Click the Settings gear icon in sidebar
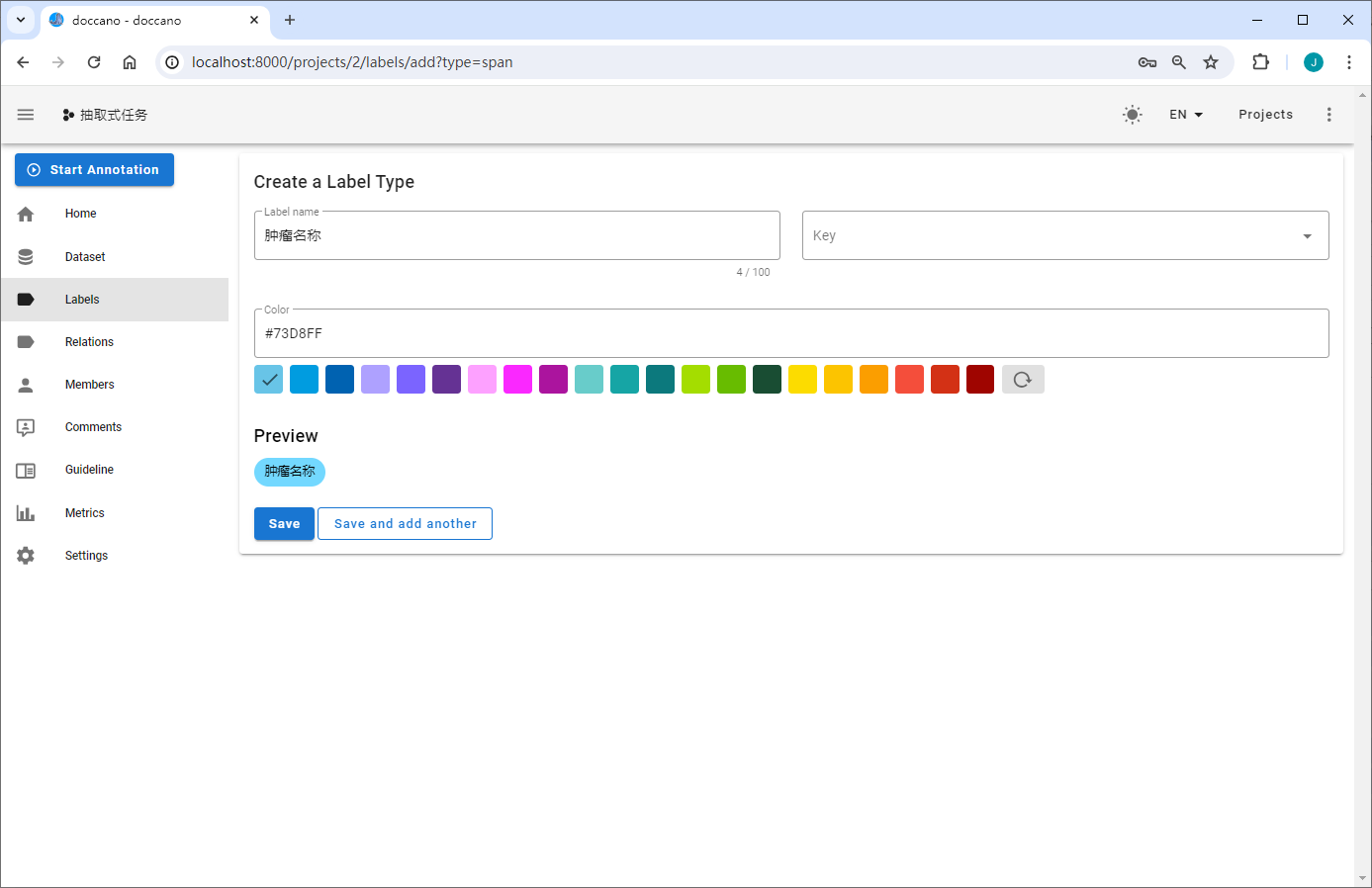Screen dimensions: 1372x888 (26, 556)
